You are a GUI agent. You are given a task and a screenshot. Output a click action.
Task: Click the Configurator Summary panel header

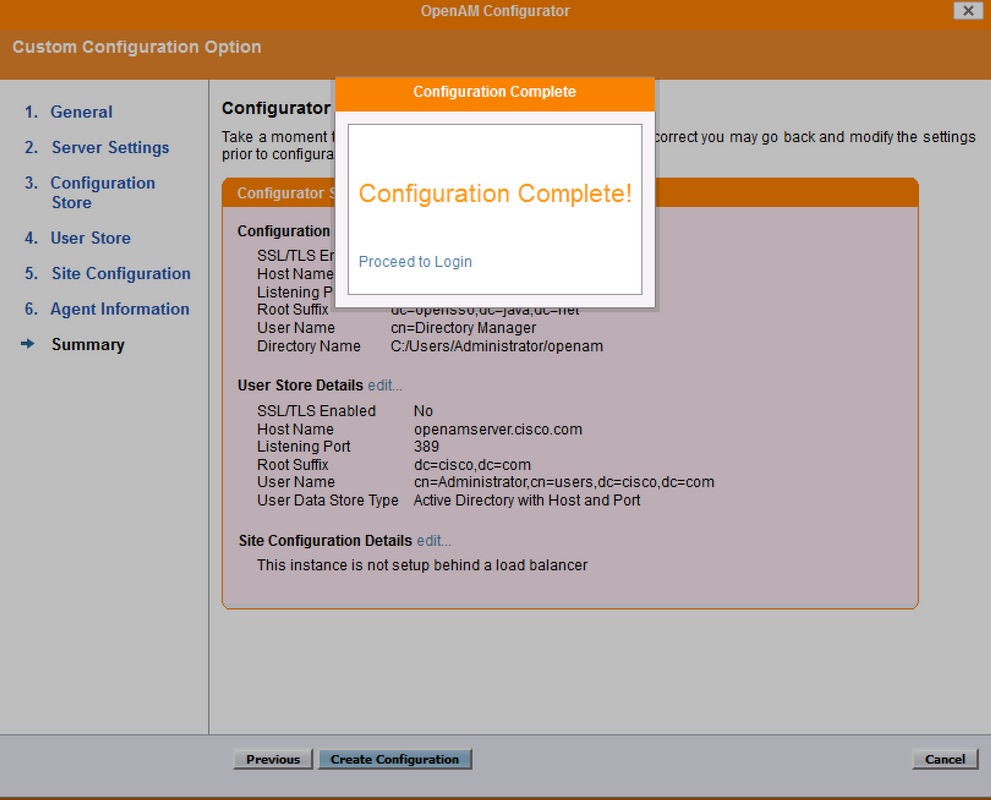coord(290,192)
